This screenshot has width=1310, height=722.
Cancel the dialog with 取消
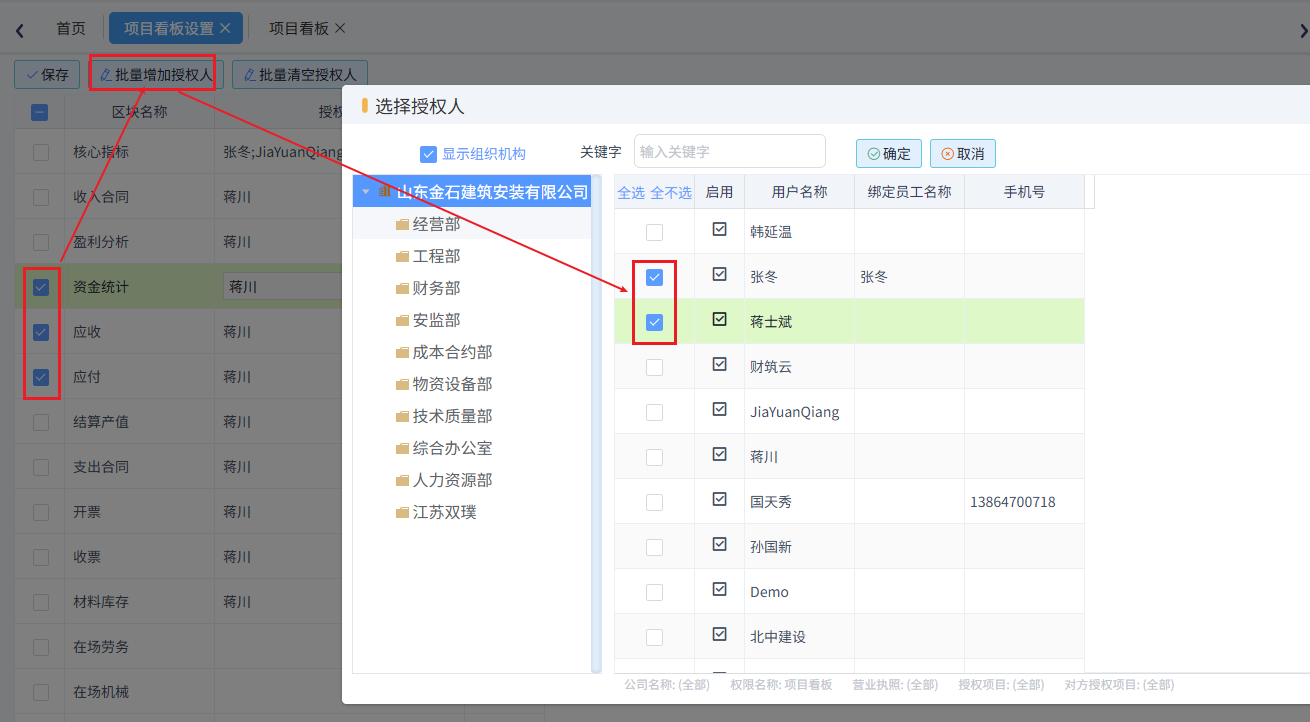pos(963,153)
